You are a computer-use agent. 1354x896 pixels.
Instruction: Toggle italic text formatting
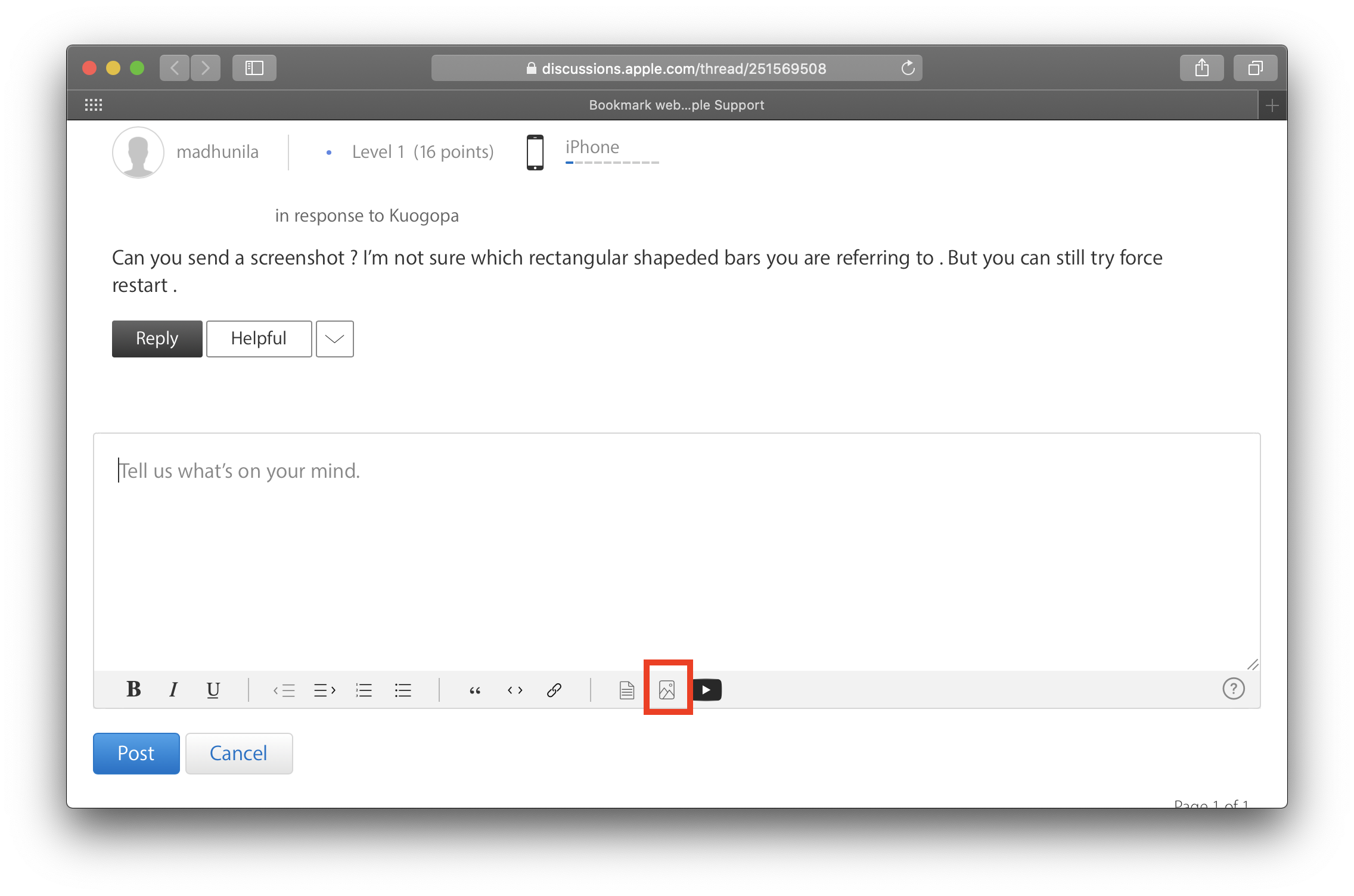tap(173, 689)
